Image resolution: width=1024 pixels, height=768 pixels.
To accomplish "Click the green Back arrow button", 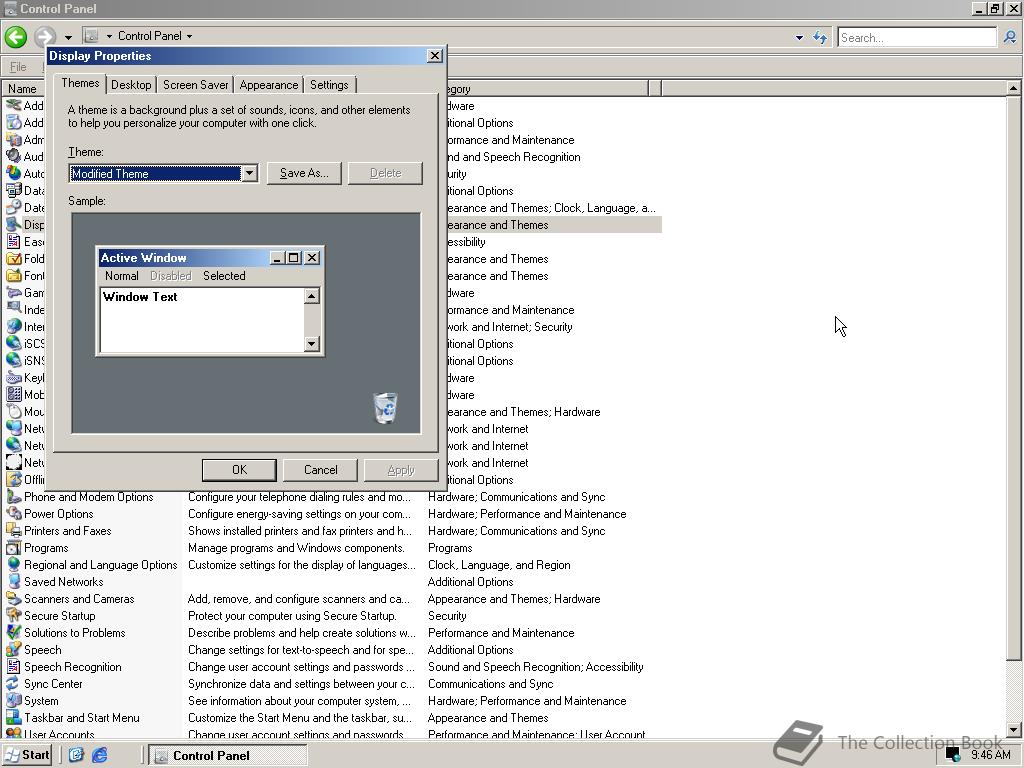I will [x=16, y=37].
